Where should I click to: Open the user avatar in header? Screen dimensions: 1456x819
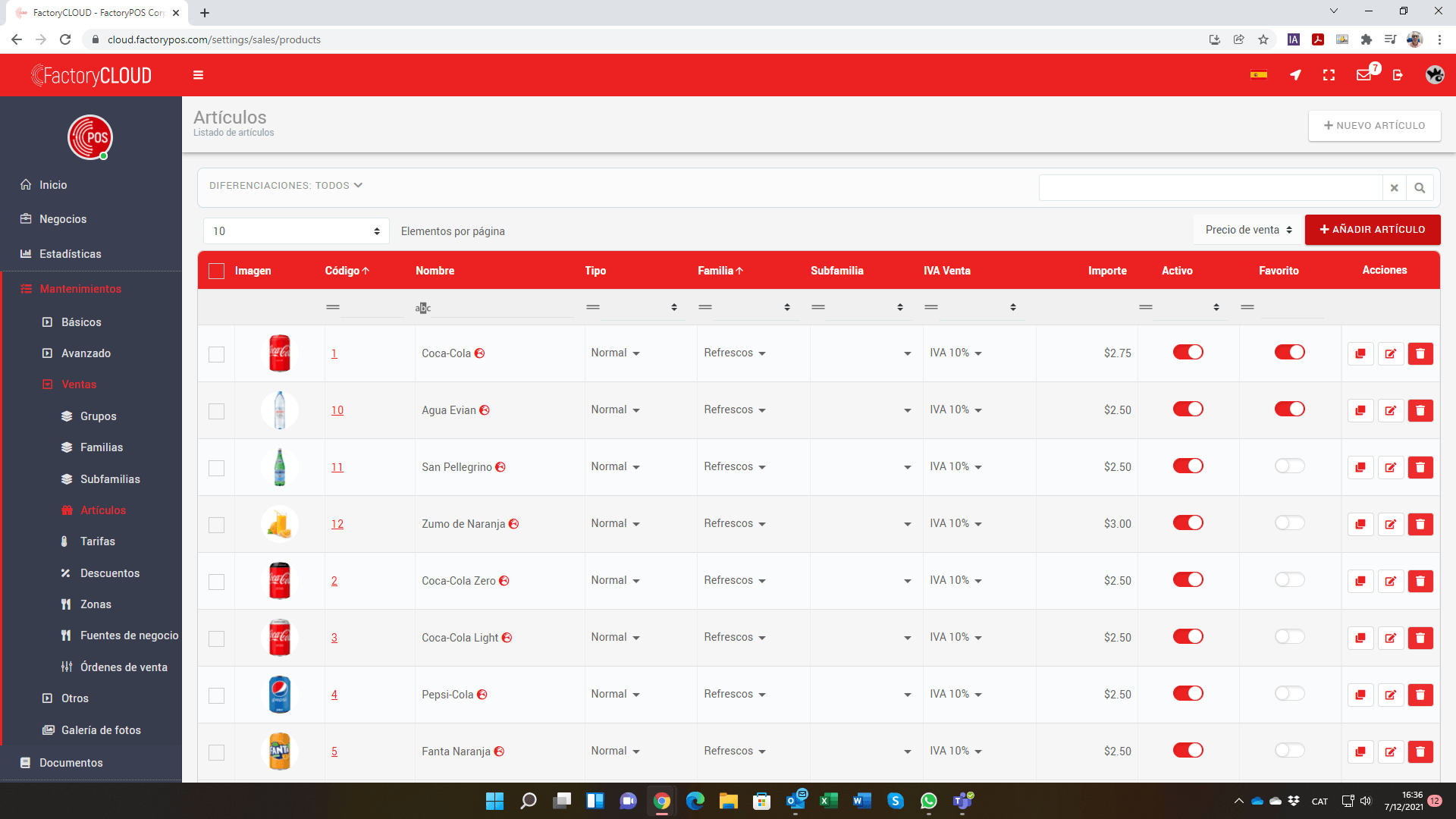point(1434,74)
